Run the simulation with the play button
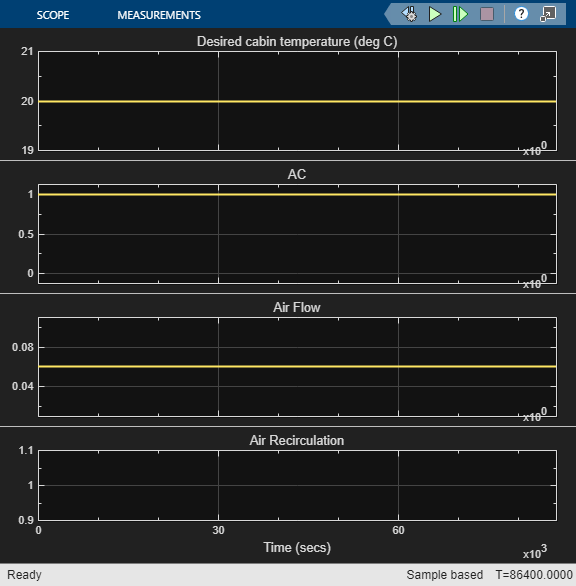The image size is (576, 586). 435,14
